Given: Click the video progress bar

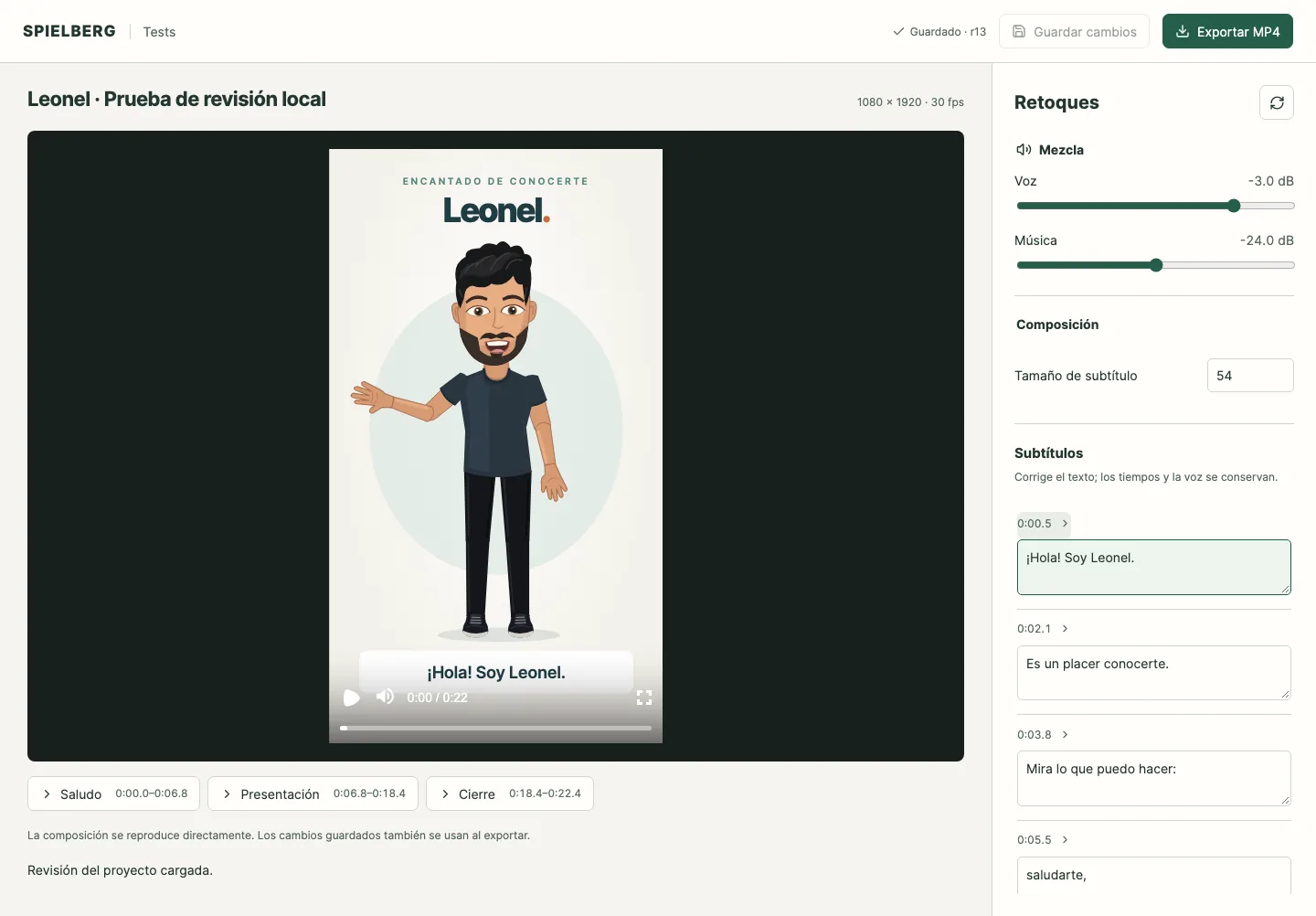Looking at the screenshot, I should pyautogui.click(x=495, y=728).
